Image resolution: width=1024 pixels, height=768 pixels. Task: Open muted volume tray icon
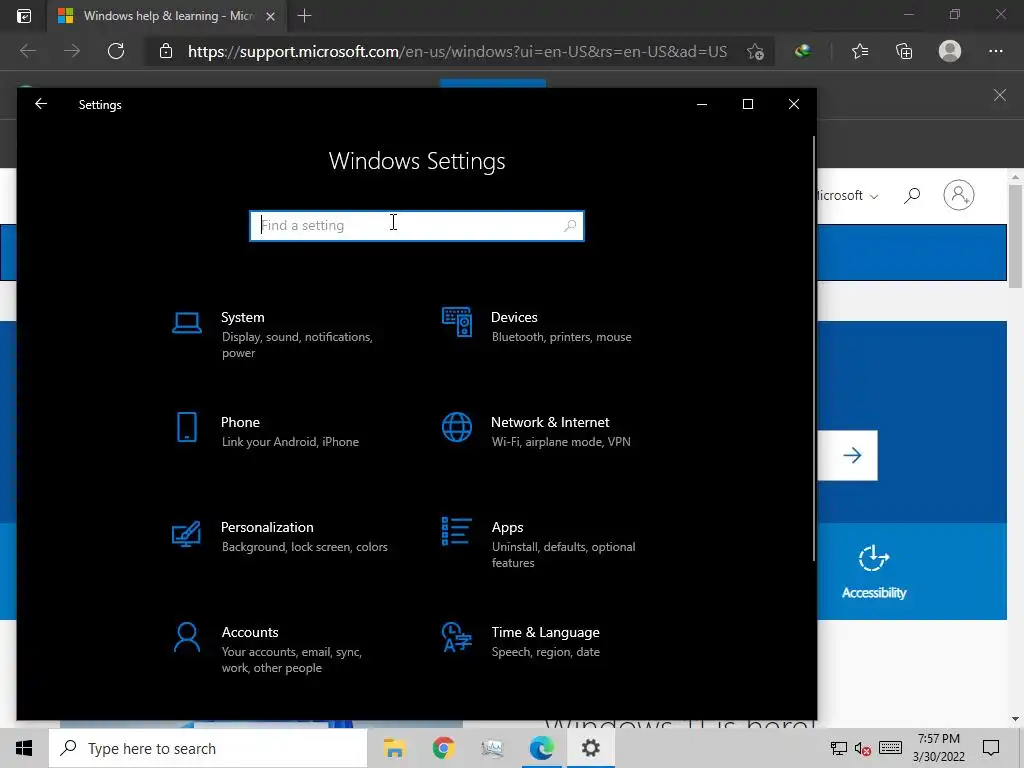pos(863,748)
